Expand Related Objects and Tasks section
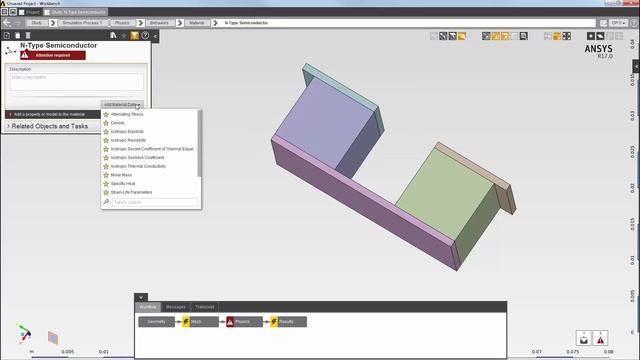 click(49, 127)
